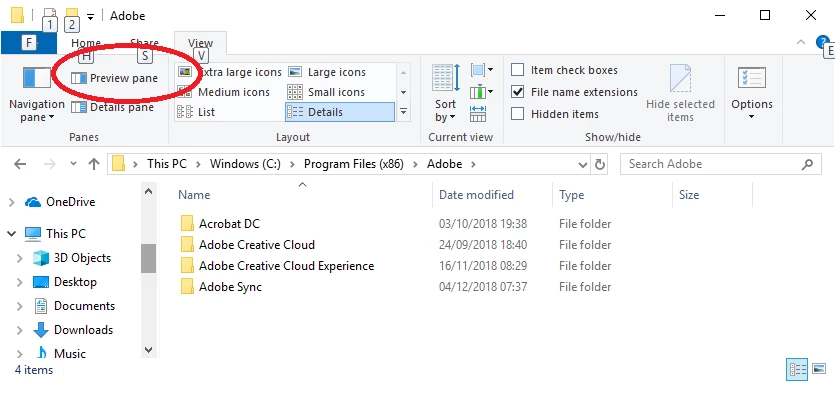The height and width of the screenshot is (413, 835).
Task: Switch to the Share tab
Action: (x=144, y=43)
